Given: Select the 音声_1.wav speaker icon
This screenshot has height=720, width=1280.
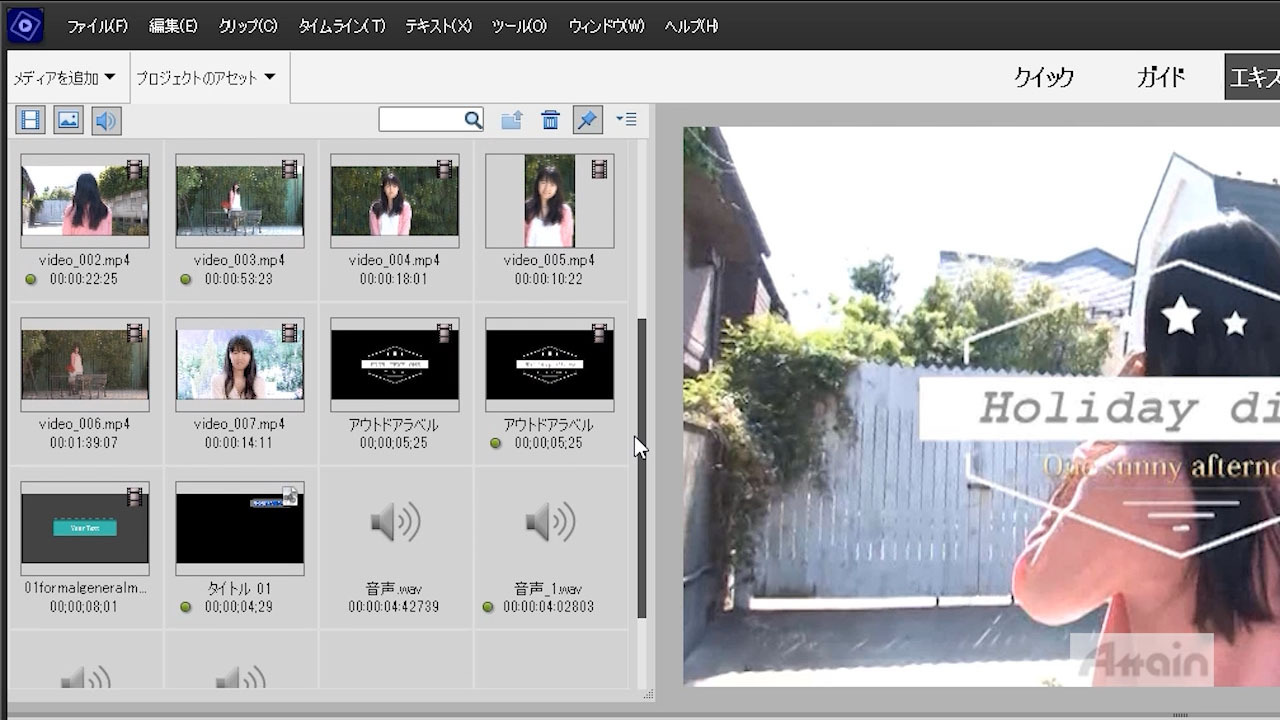Looking at the screenshot, I should coord(550,522).
